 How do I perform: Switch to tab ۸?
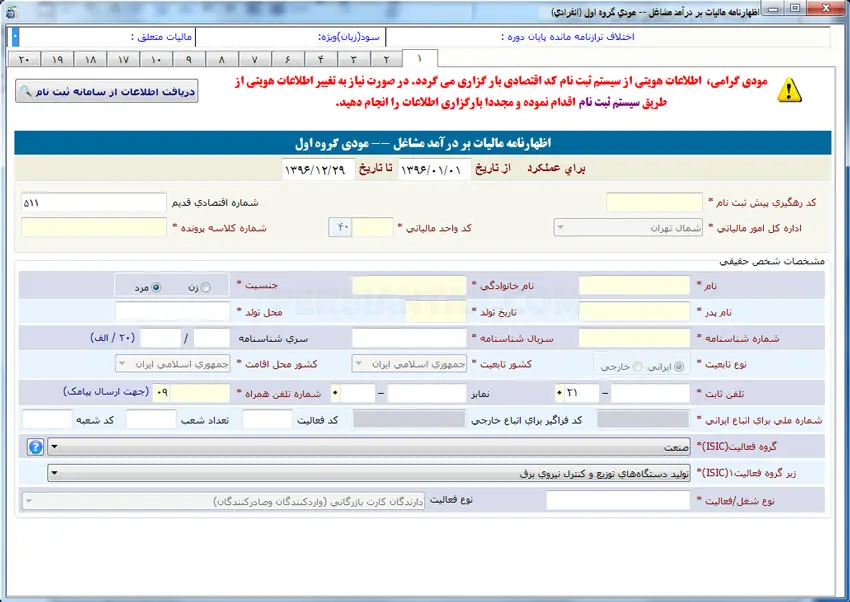point(221,59)
